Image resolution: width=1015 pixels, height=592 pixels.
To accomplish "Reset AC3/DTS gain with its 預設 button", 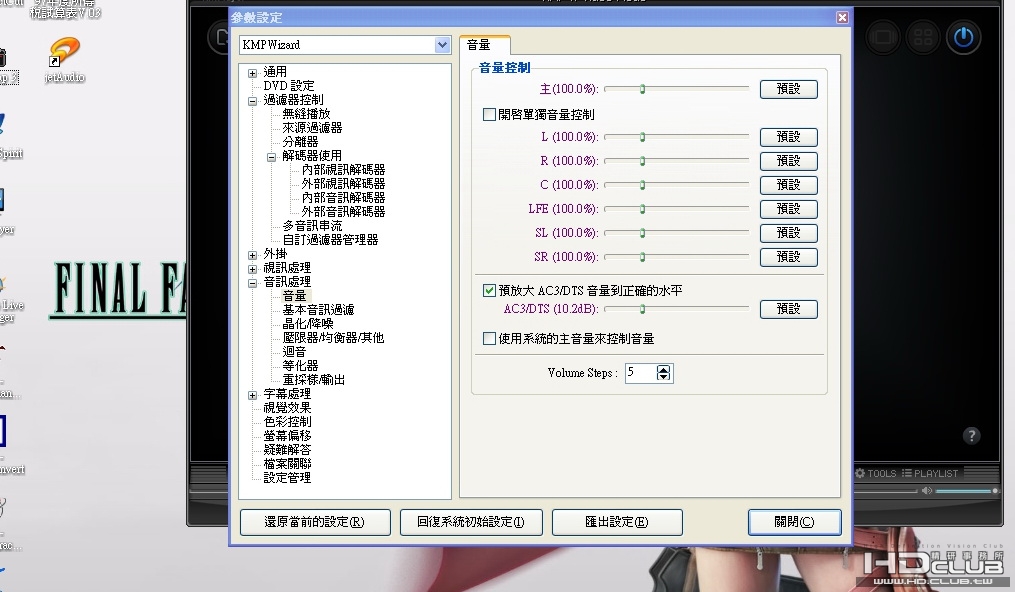I will click(788, 309).
